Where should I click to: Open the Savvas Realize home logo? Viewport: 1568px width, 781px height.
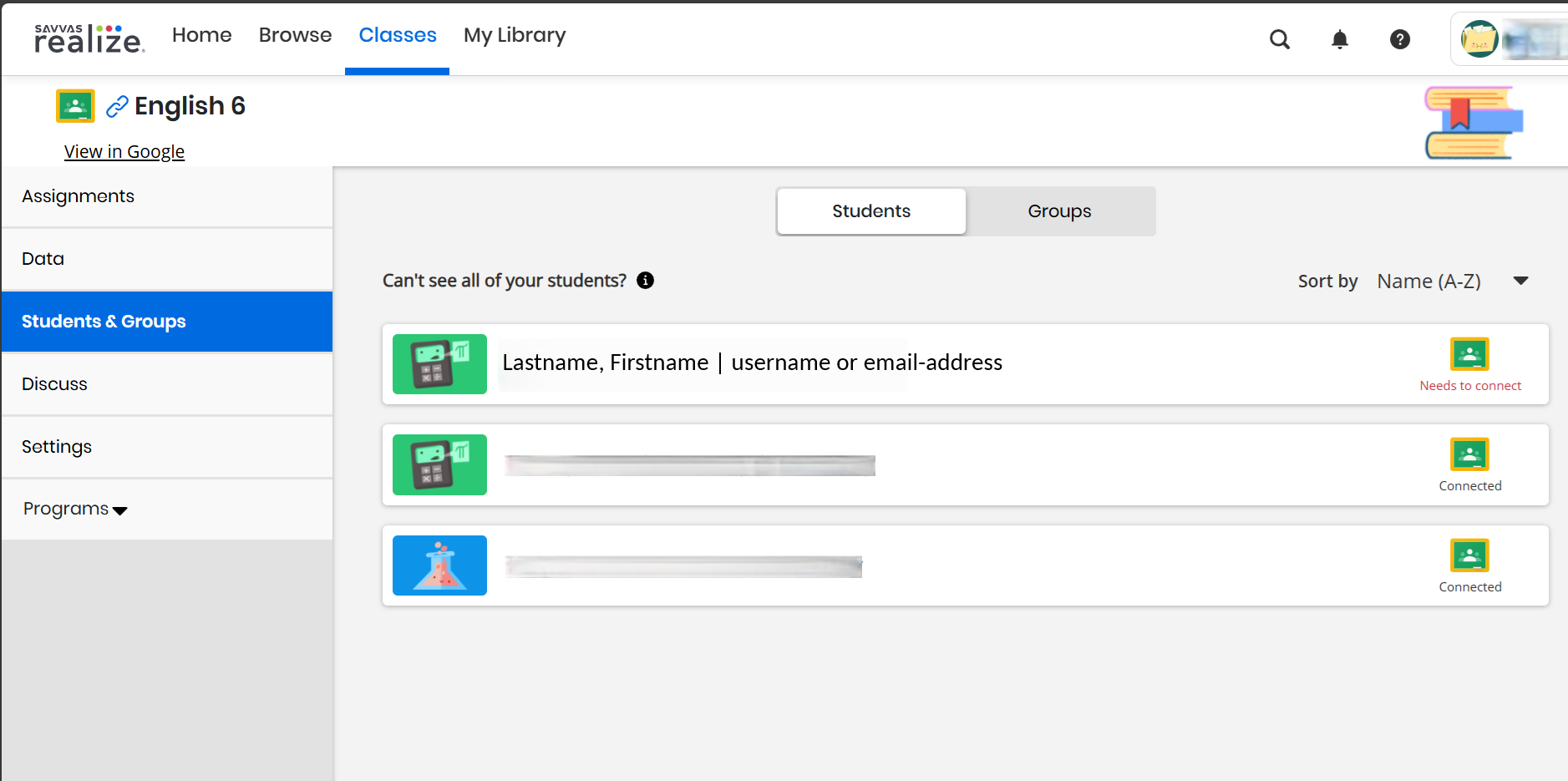pyautogui.click(x=89, y=38)
